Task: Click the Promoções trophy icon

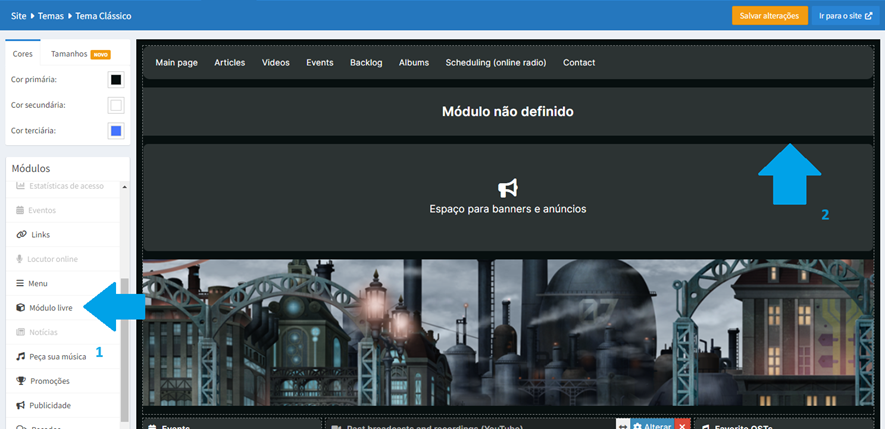Action: (21, 381)
